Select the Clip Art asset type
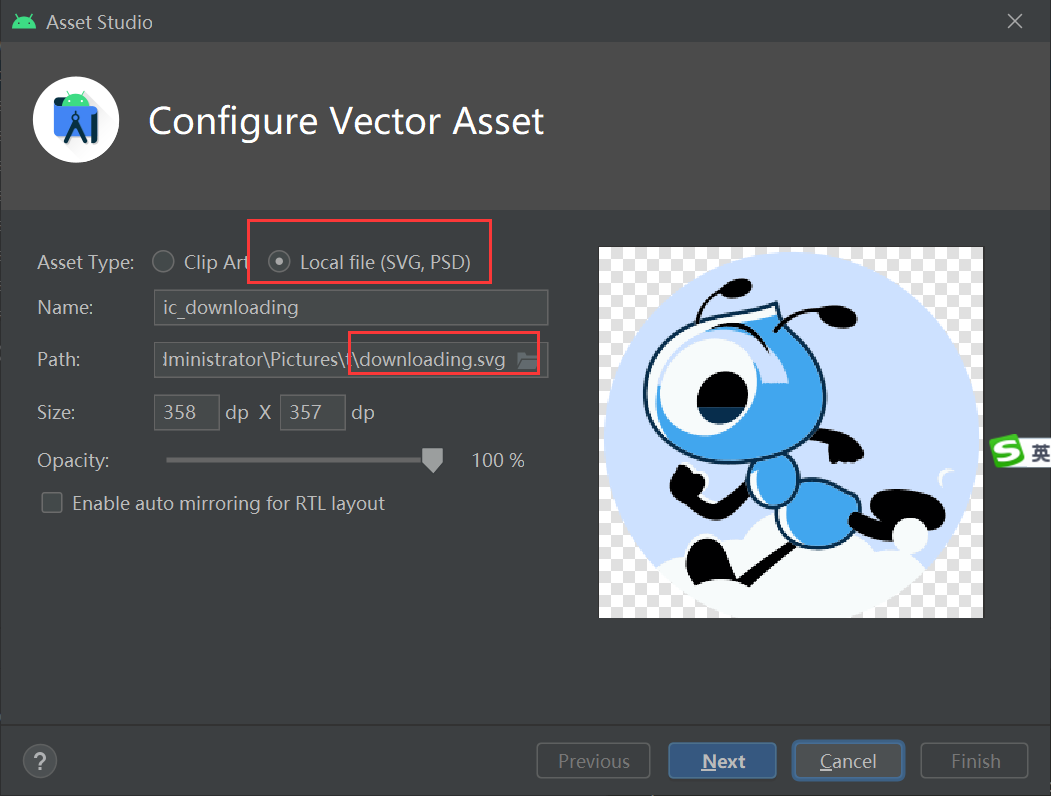 [x=163, y=261]
